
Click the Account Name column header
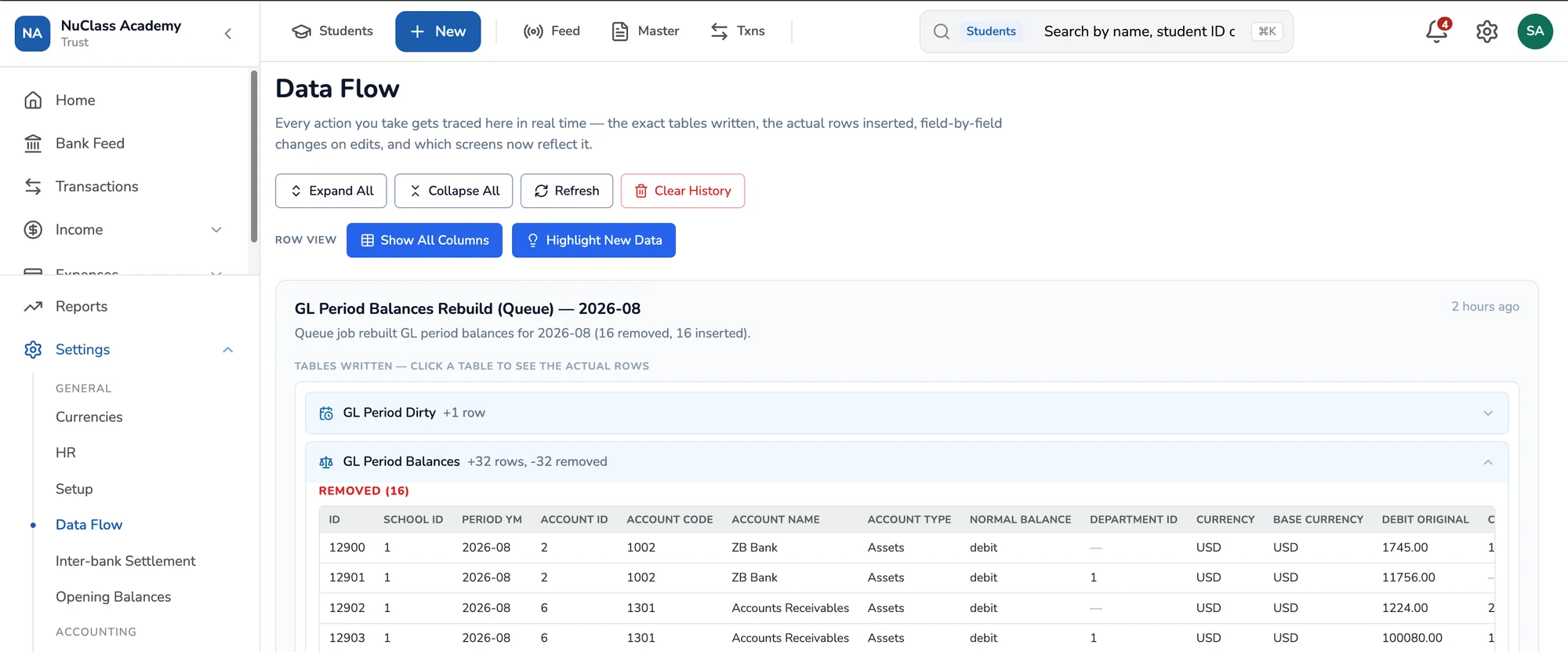775,519
